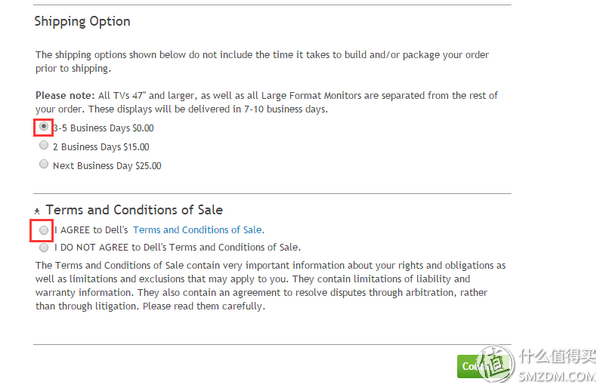
Task: Click the I AGREE to Dell's label text
Action: [x=91, y=230]
